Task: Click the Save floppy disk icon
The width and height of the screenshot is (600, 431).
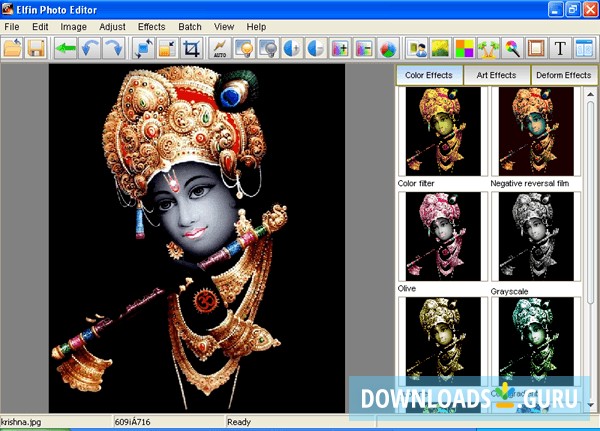Action: coord(36,48)
